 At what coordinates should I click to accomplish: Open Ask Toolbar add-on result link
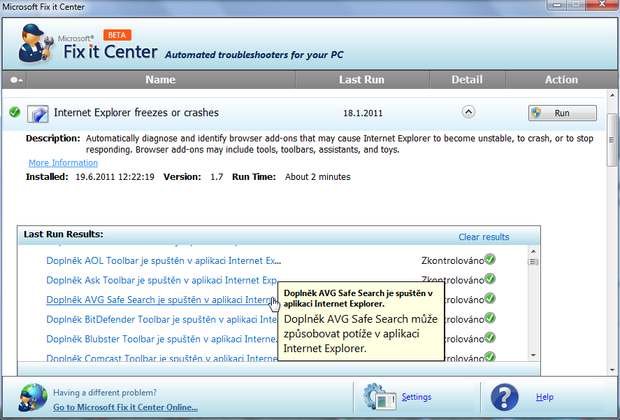[x=161, y=280]
